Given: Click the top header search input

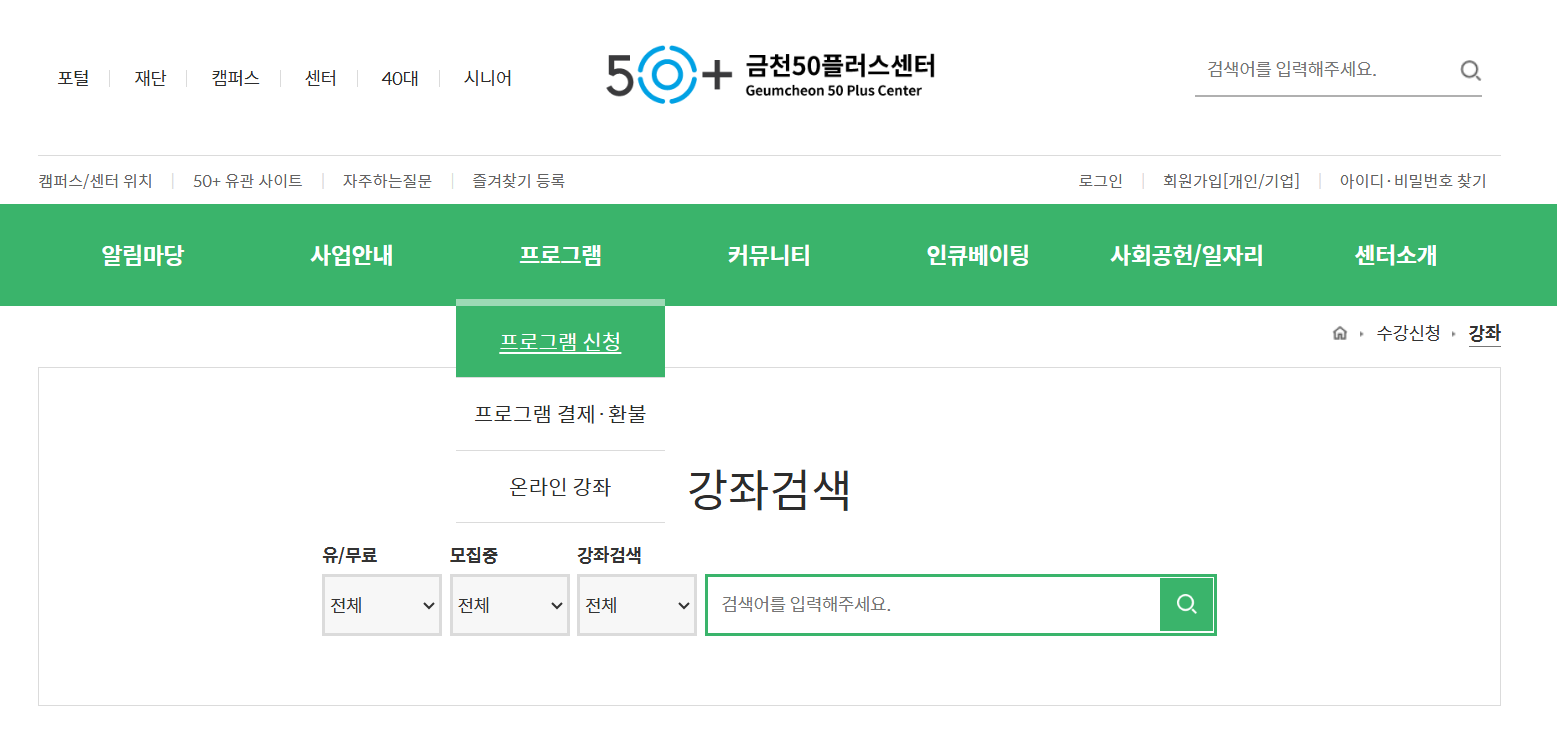Looking at the screenshot, I should pyautogui.click(x=1322, y=70).
